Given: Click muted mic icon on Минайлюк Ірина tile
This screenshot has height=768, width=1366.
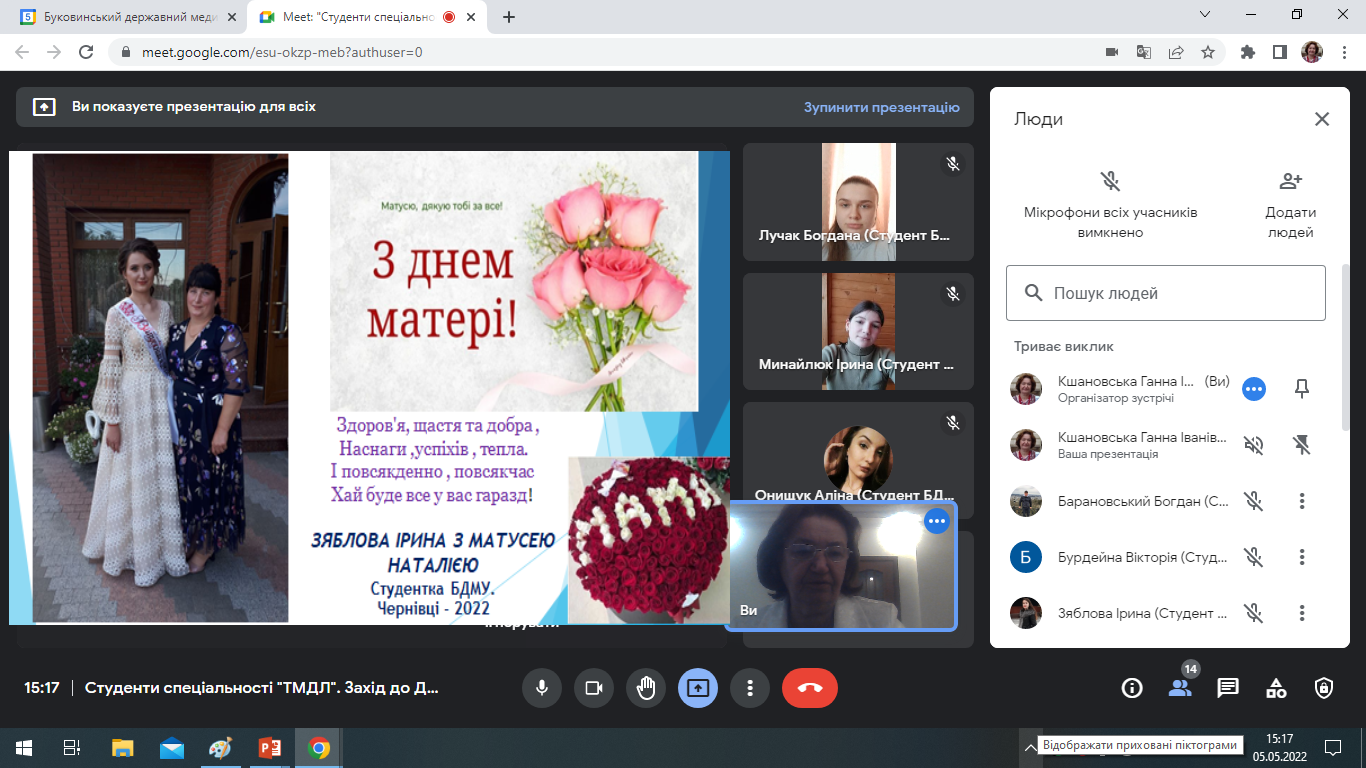Looking at the screenshot, I should 953,293.
